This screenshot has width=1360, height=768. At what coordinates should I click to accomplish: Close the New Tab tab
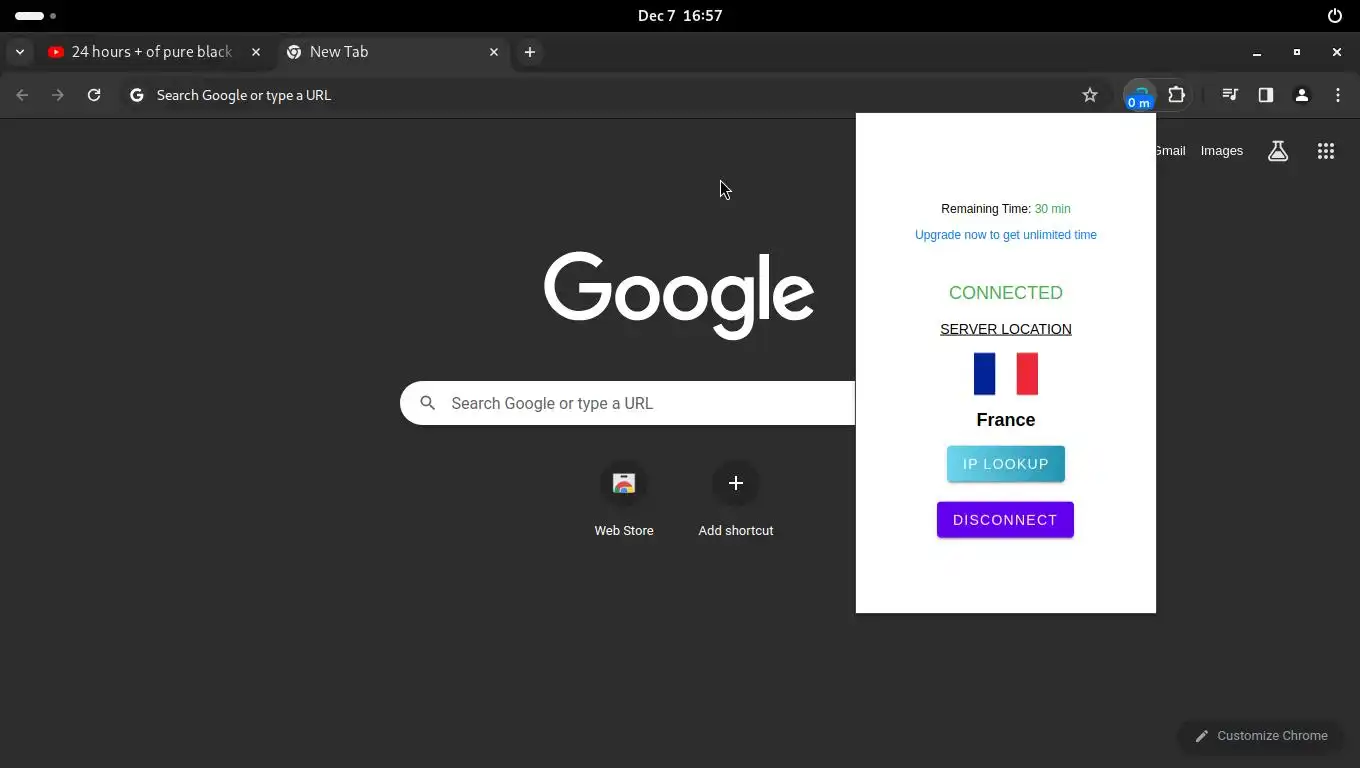pyautogui.click(x=494, y=52)
